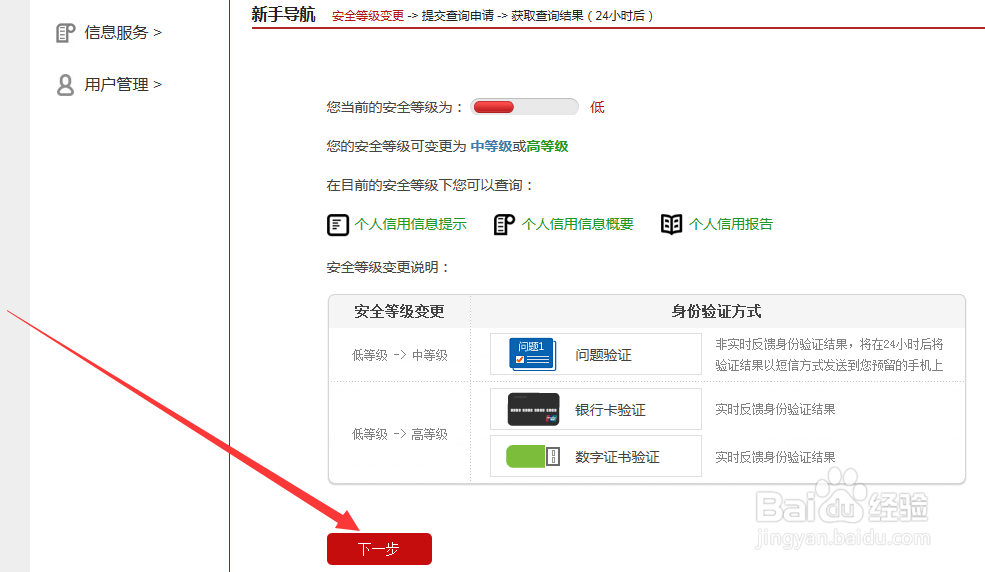
Task: Click the 数字证书验证 green USB key icon
Action: click(533, 456)
